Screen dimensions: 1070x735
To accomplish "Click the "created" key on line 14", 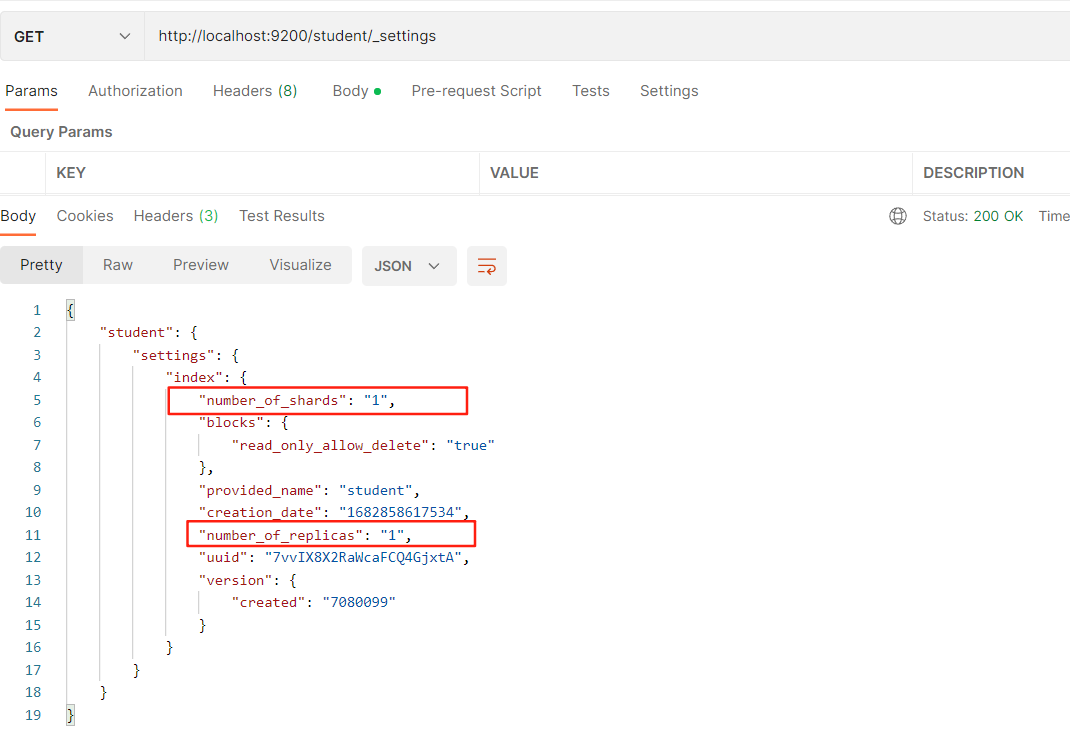I will click(x=268, y=603).
